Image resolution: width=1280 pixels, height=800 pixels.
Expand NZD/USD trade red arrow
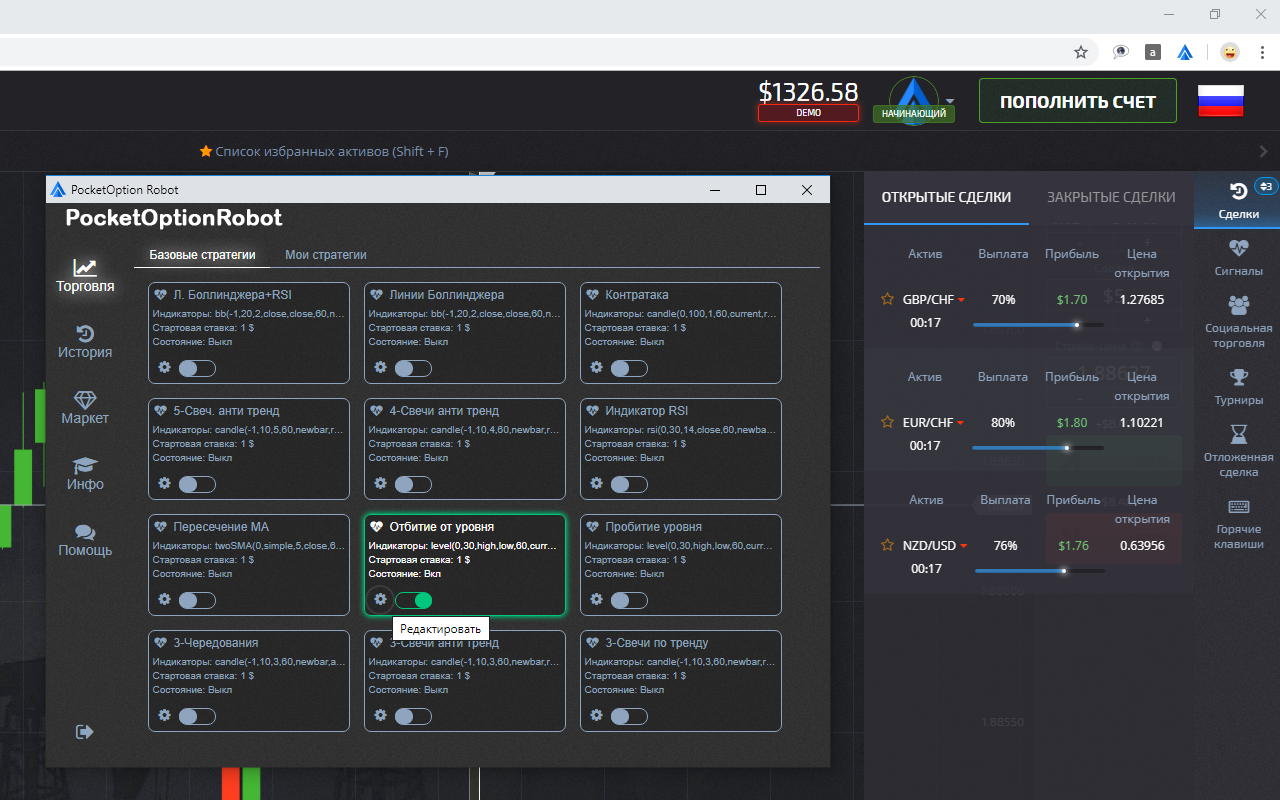point(964,546)
